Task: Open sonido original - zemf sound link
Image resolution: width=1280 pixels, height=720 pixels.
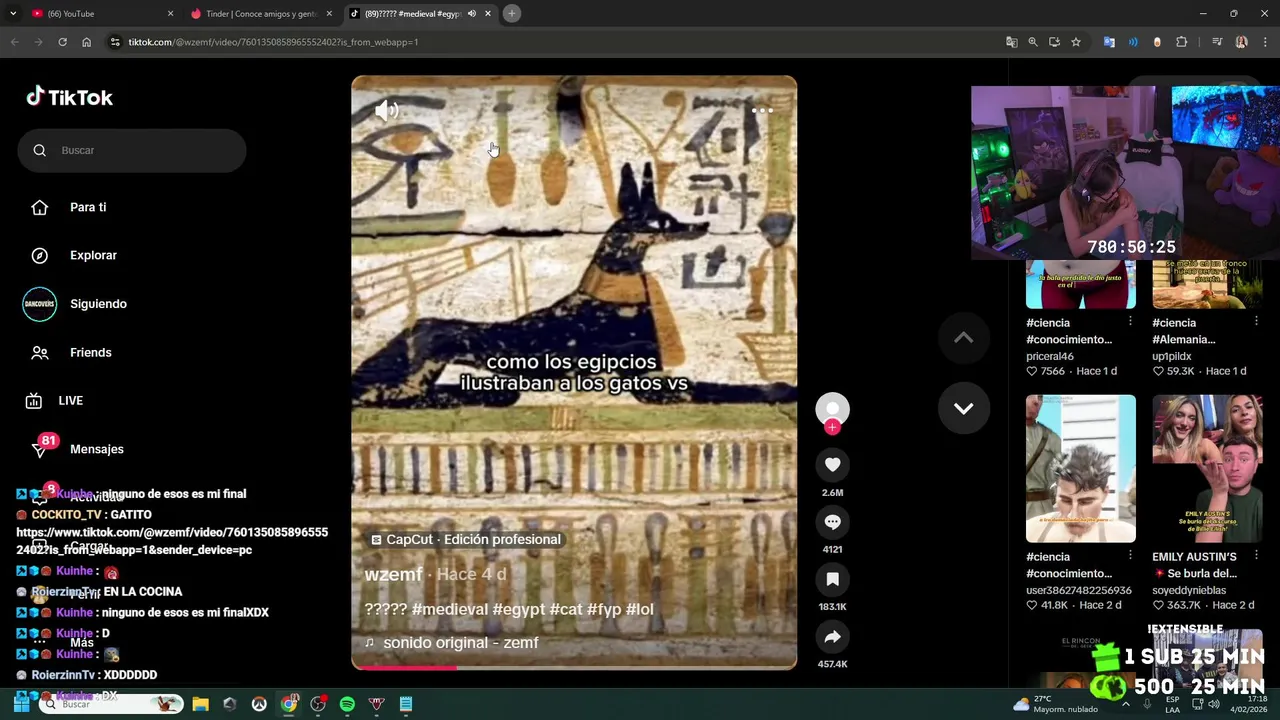Action: tap(451, 643)
